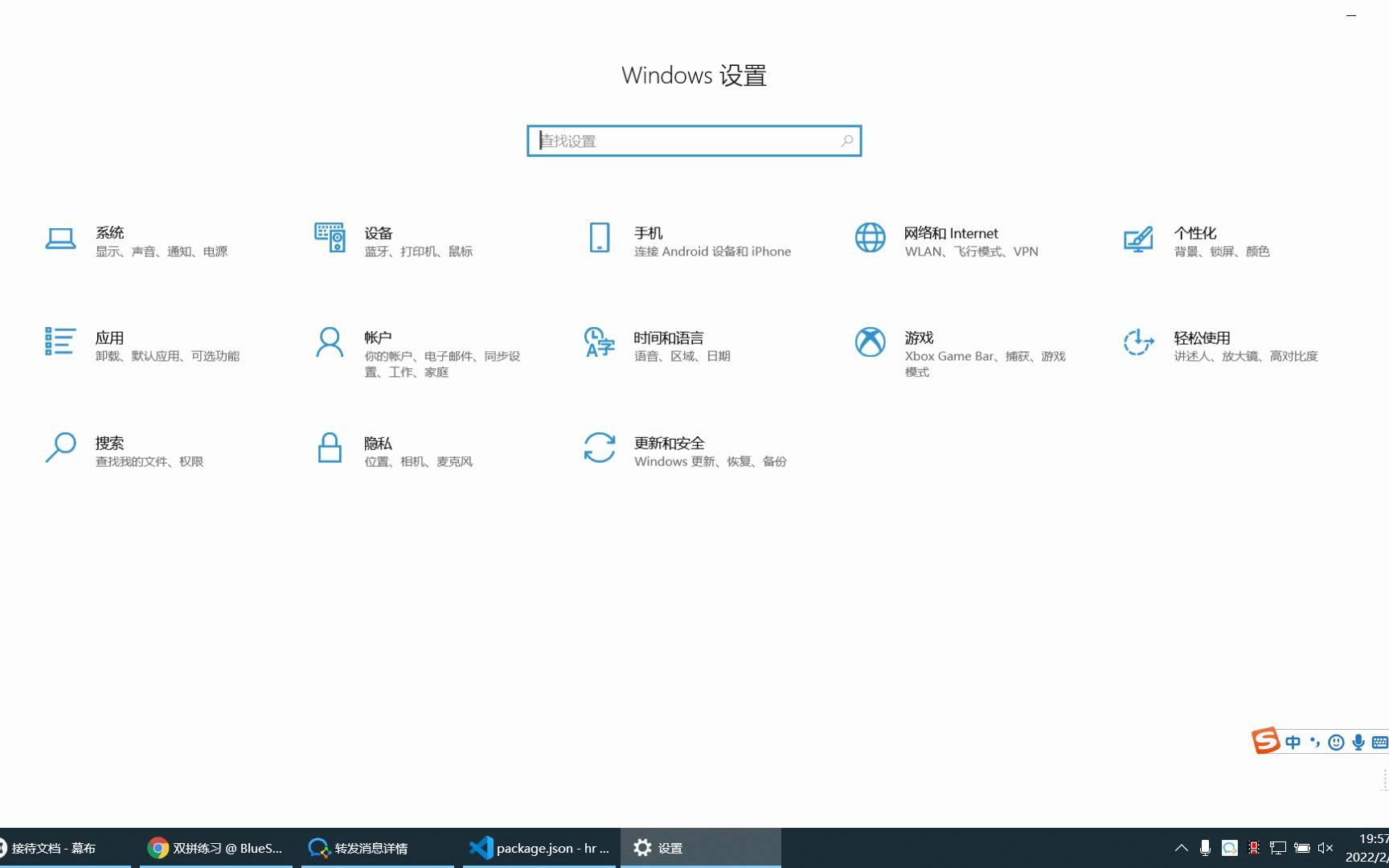This screenshot has height=868, width=1389.
Task: Open 个性化 settings category title
Action: [1194, 233]
